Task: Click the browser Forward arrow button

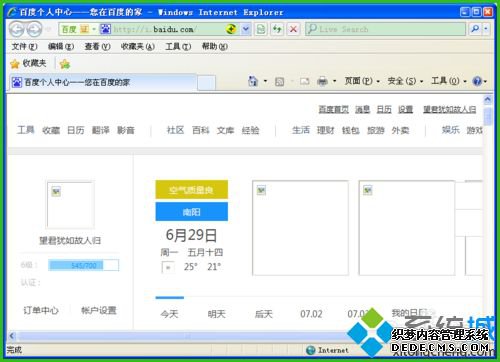Action: [x=34, y=29]
